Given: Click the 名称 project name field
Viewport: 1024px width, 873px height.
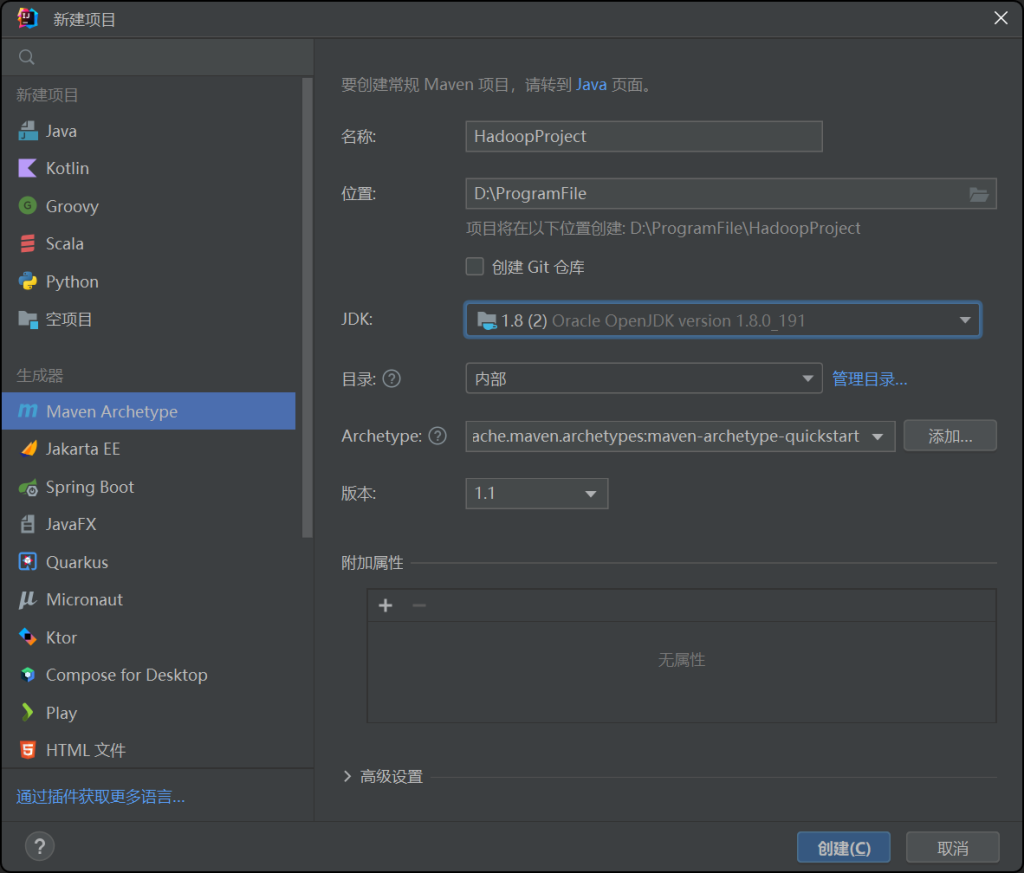Looking at the screenshot, I should (643, 136).
